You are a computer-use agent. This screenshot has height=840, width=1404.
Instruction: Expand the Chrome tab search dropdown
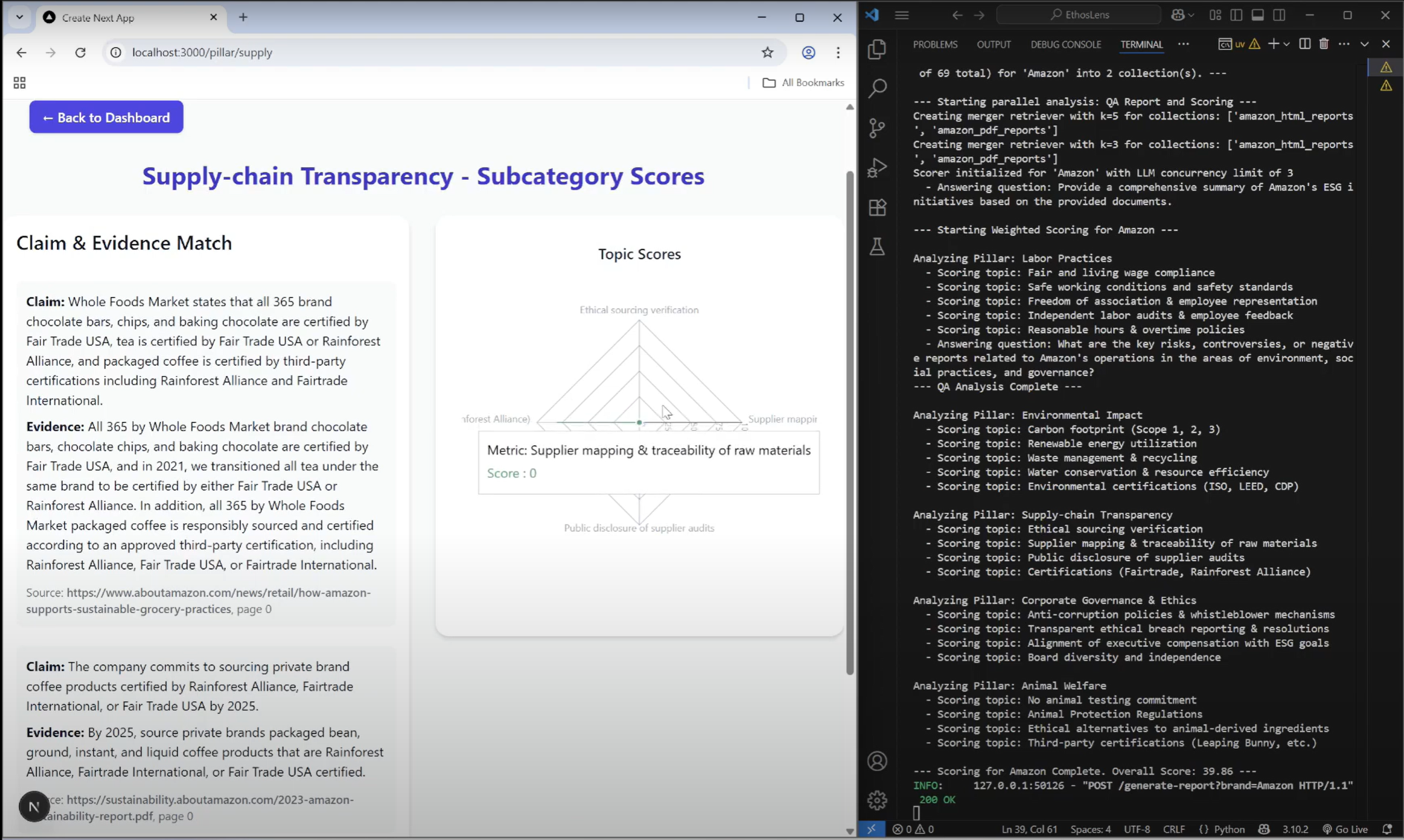[19, 17]
